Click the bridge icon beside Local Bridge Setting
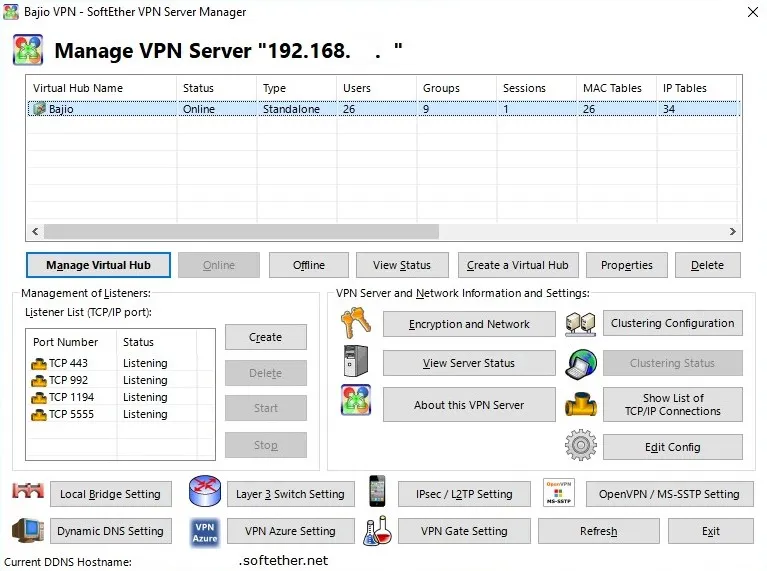The image size is (767, 571). click(28, 492)
